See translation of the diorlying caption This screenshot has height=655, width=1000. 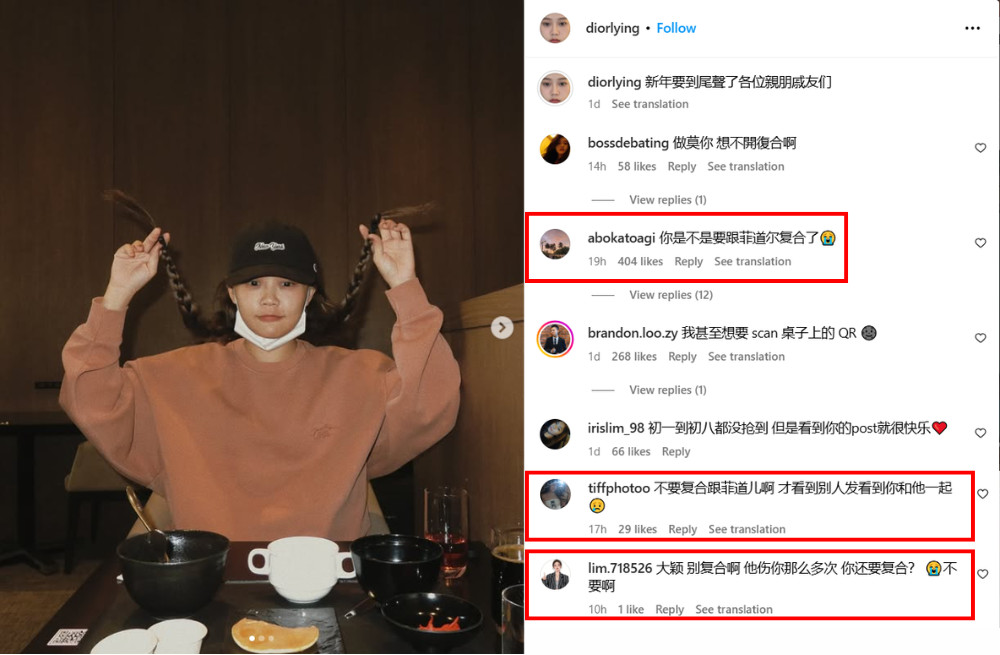[x=650, y=104]
